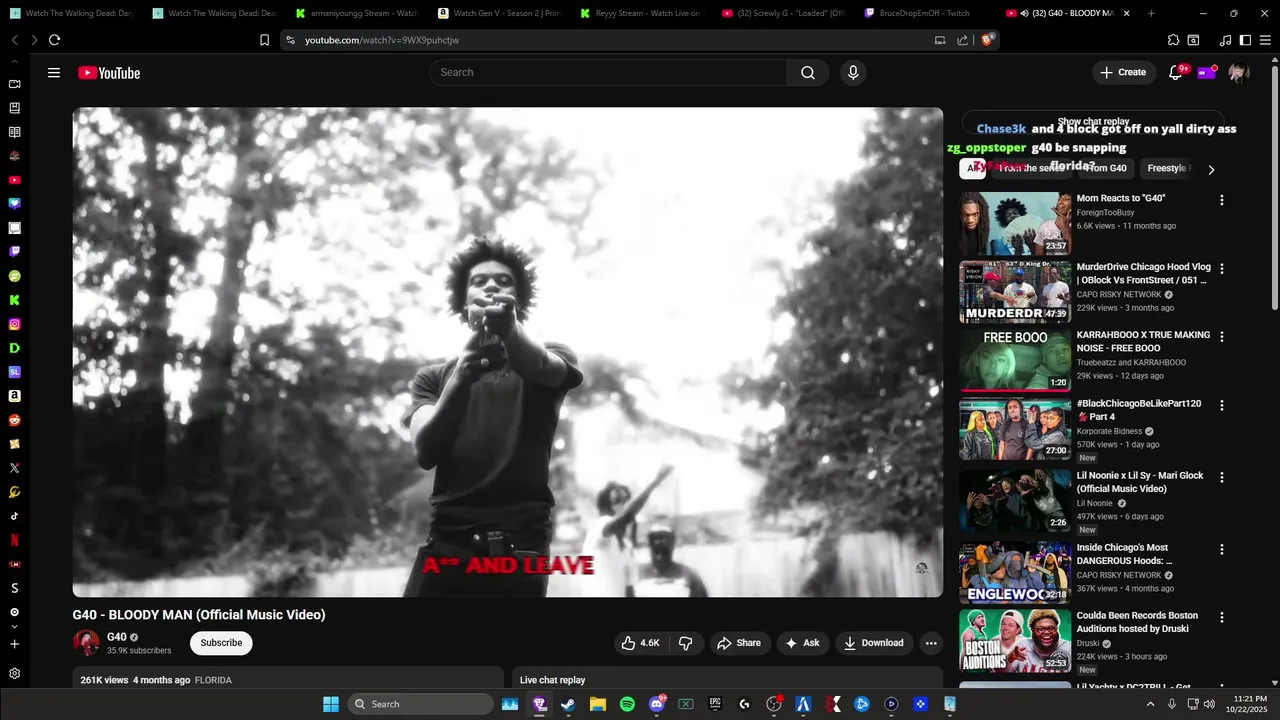The width and height of the screenshot is (1280, 720).
Task: Reload the page
Action: pyautogui.click(x=54, y=40)
